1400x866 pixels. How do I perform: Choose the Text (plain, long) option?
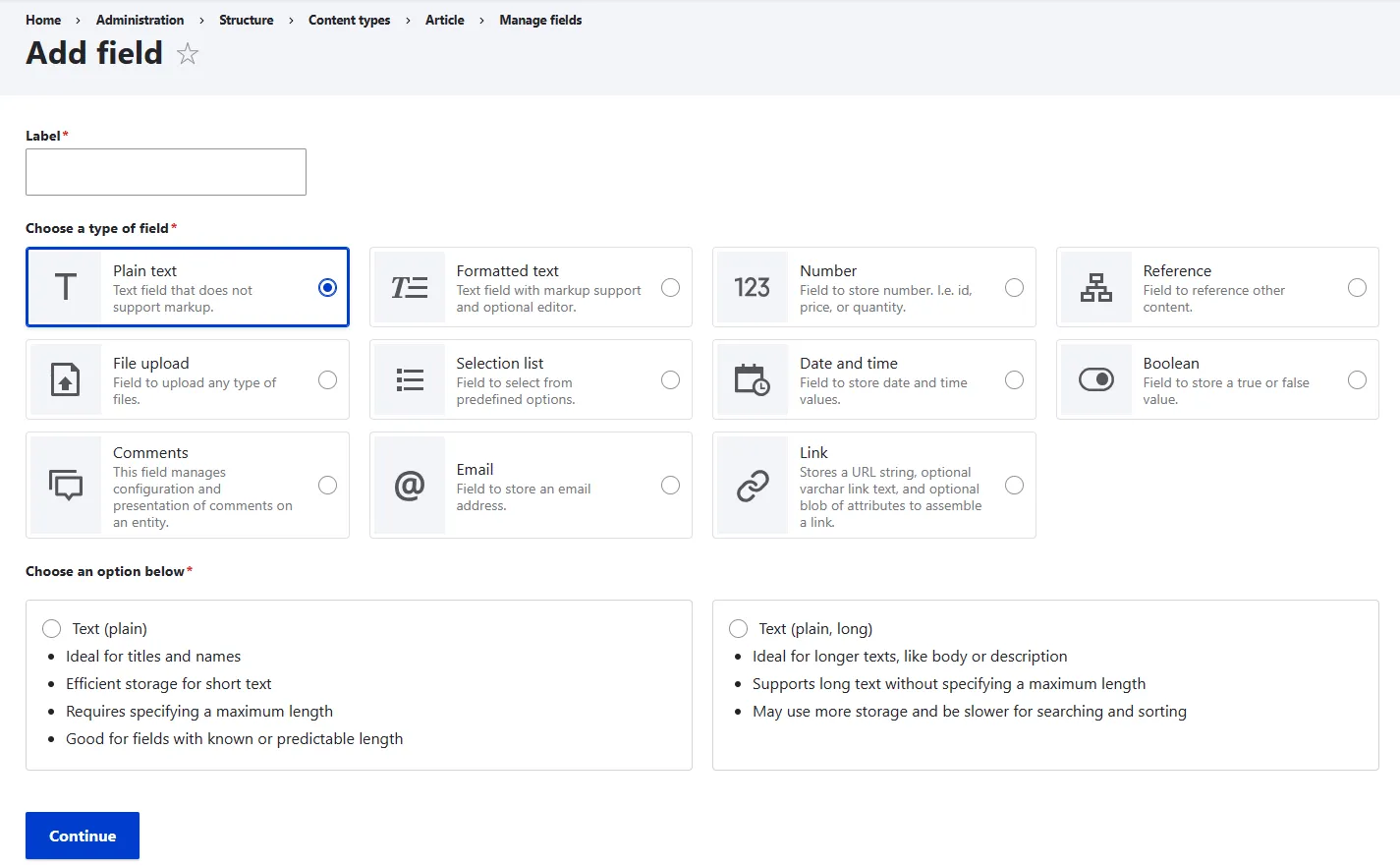point(739,628)
